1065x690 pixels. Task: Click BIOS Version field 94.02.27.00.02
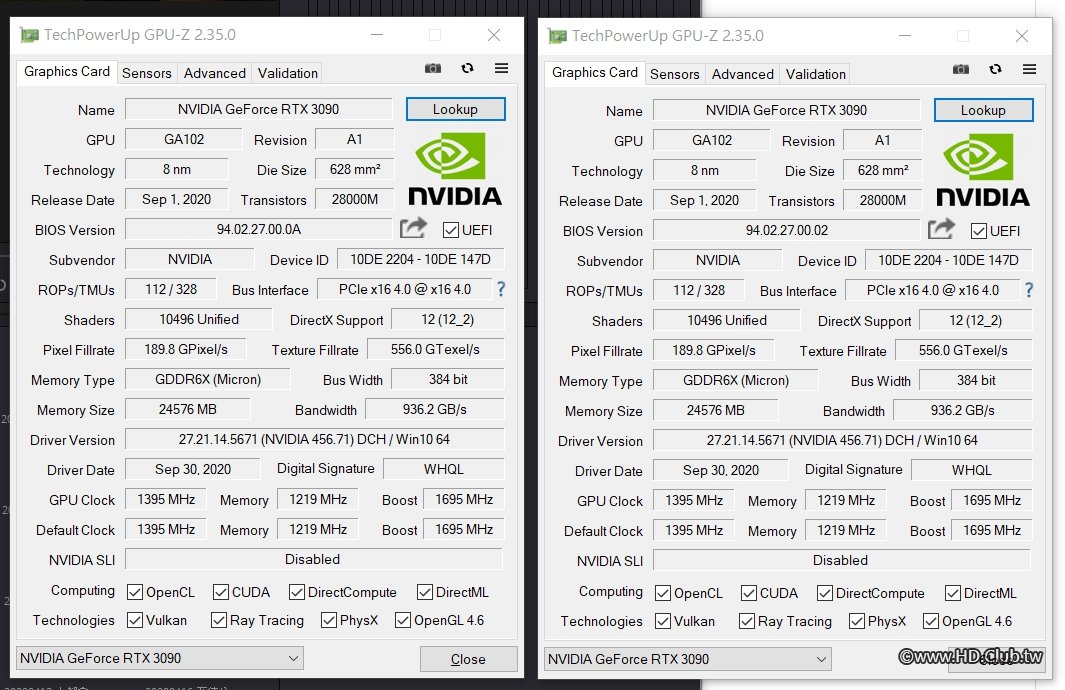pos(787,230)
